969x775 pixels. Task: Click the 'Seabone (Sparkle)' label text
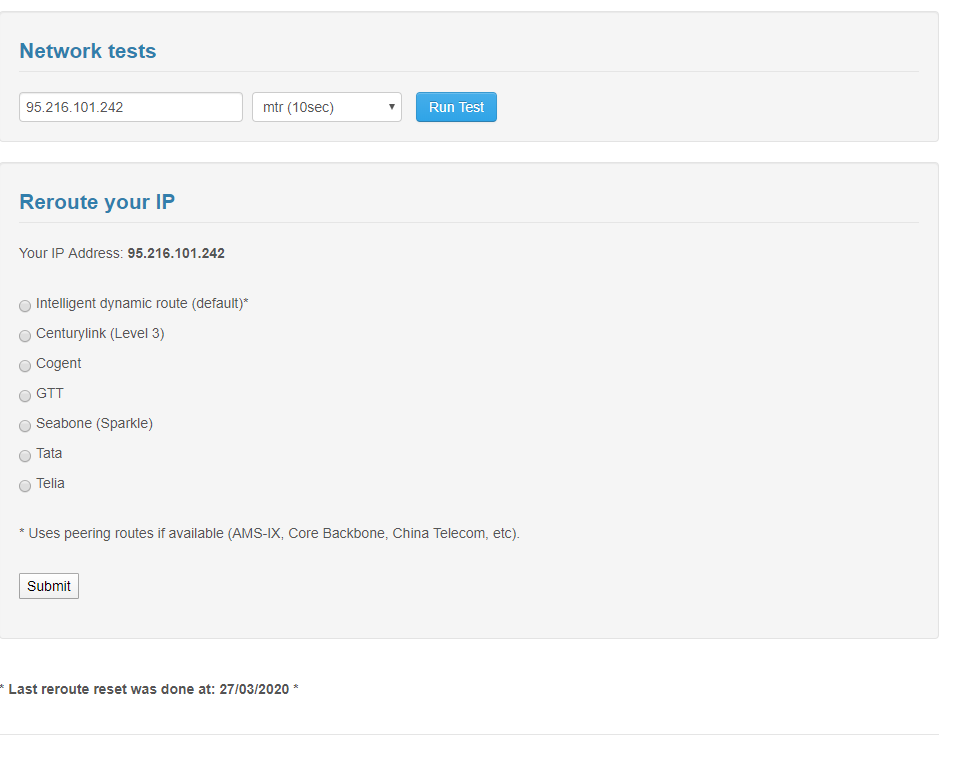[94, 423]
